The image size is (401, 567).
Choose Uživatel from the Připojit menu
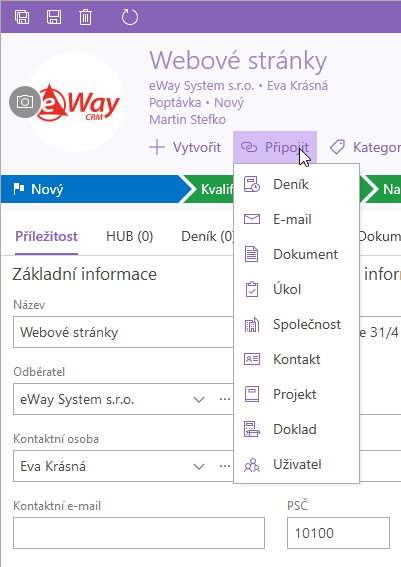(x=297, y=464)
